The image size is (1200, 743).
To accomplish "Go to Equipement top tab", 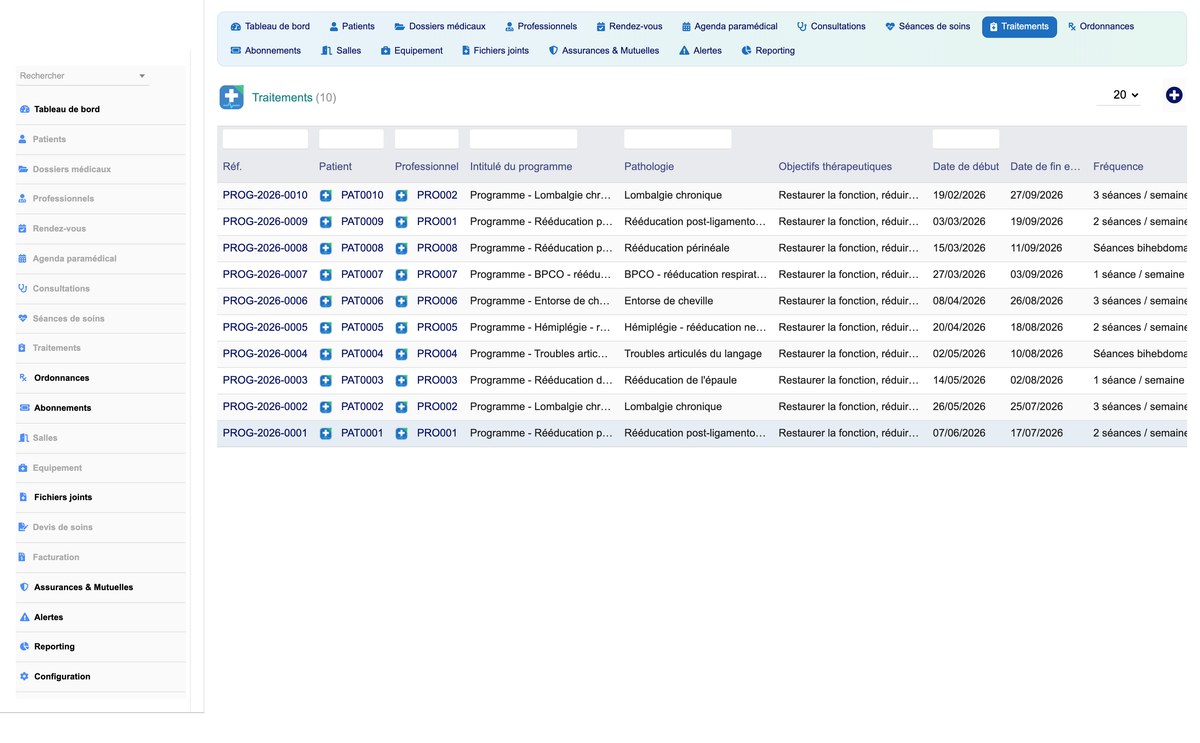I will [x=412, y=50].
